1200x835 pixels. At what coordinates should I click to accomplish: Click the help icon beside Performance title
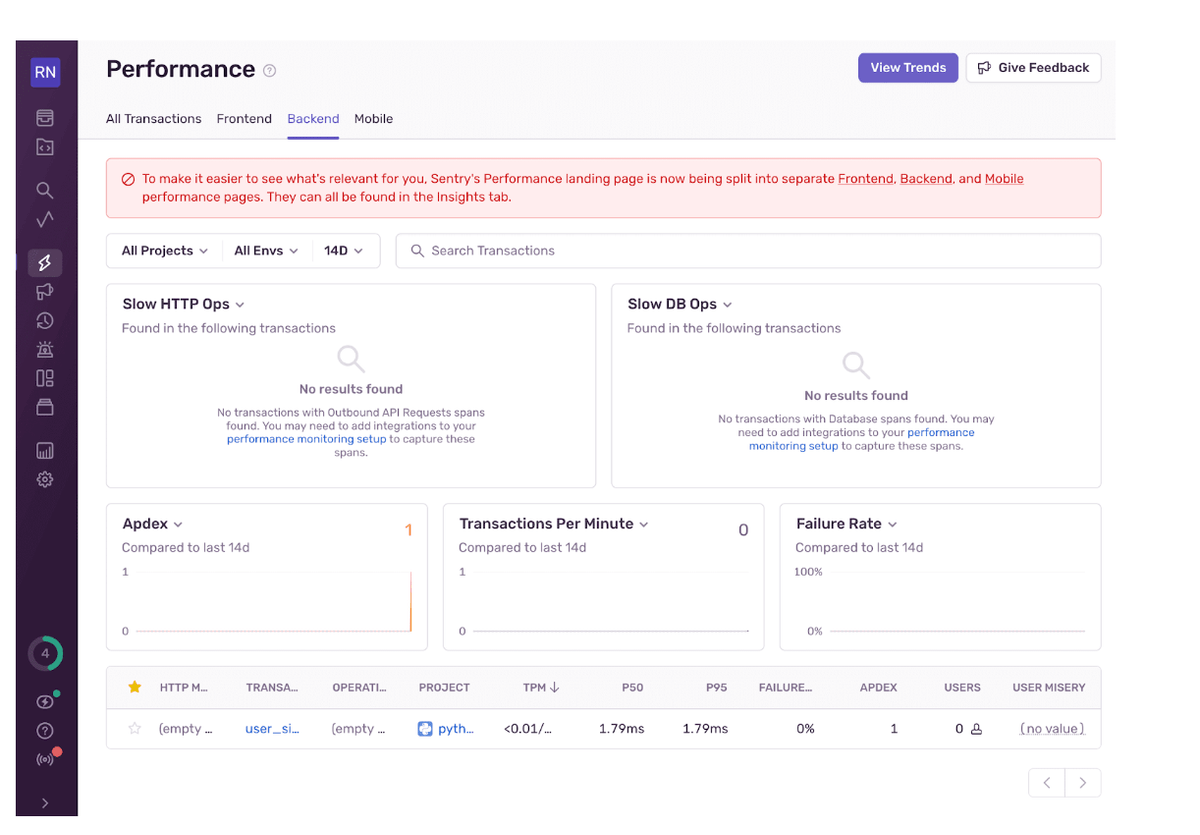coord(270,70)
